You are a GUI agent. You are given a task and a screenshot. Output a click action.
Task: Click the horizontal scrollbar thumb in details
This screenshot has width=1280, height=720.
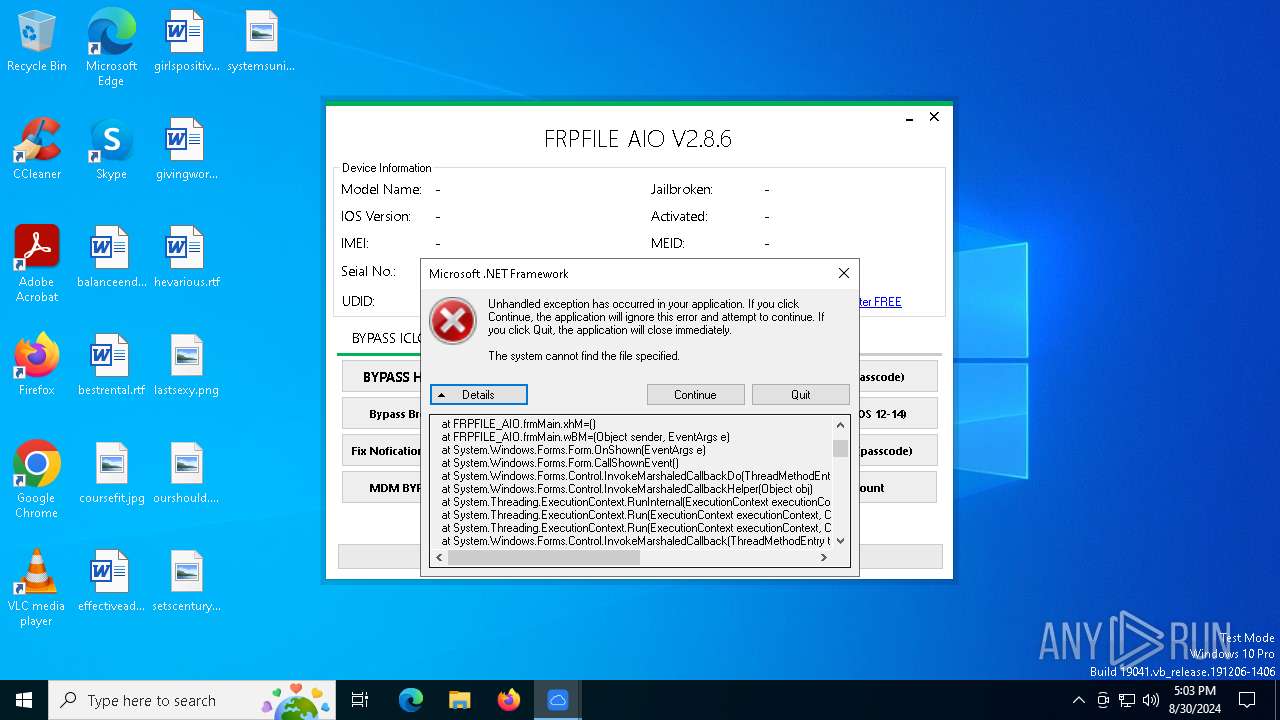tap(543, 557)
